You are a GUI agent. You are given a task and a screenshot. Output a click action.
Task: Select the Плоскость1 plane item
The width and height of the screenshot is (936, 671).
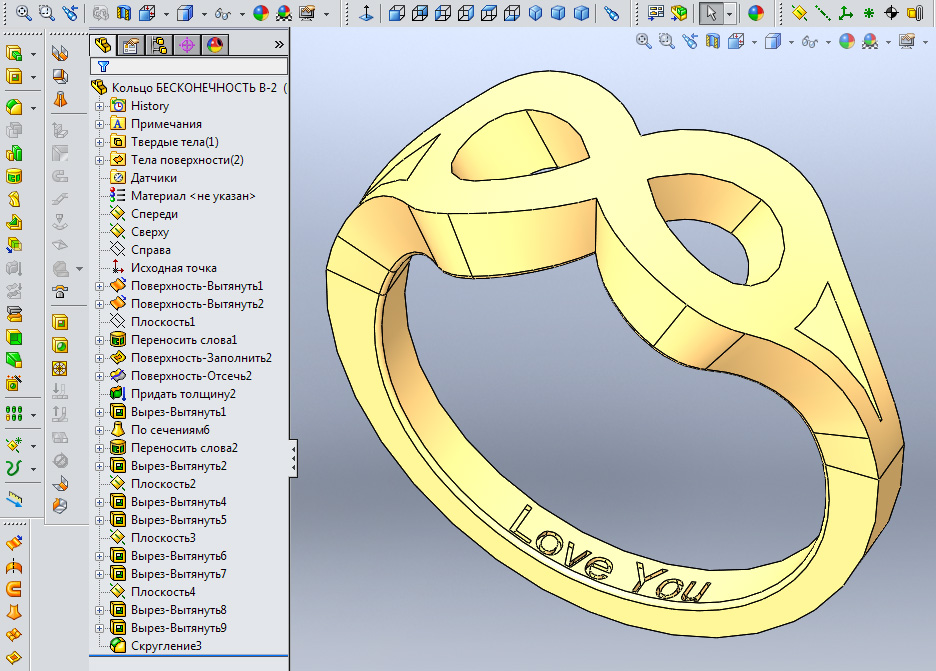click(162, 322)
